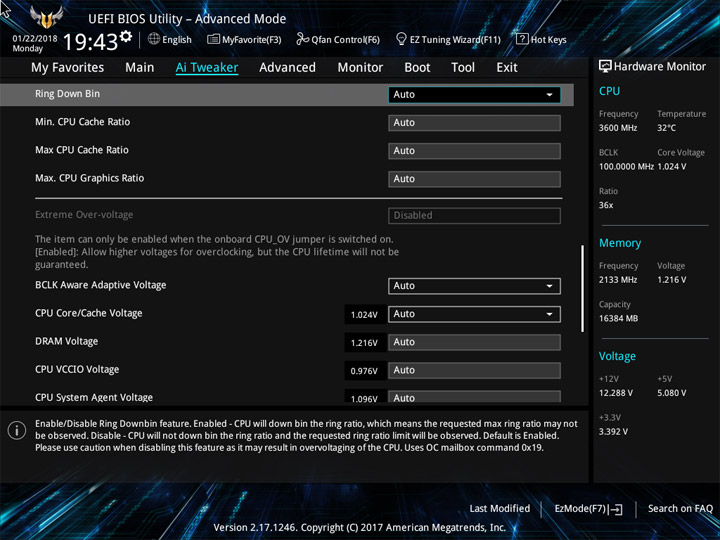Click the 32°C temperature value
Viewport: 720px width, 540px height.
tap(666, 128)
